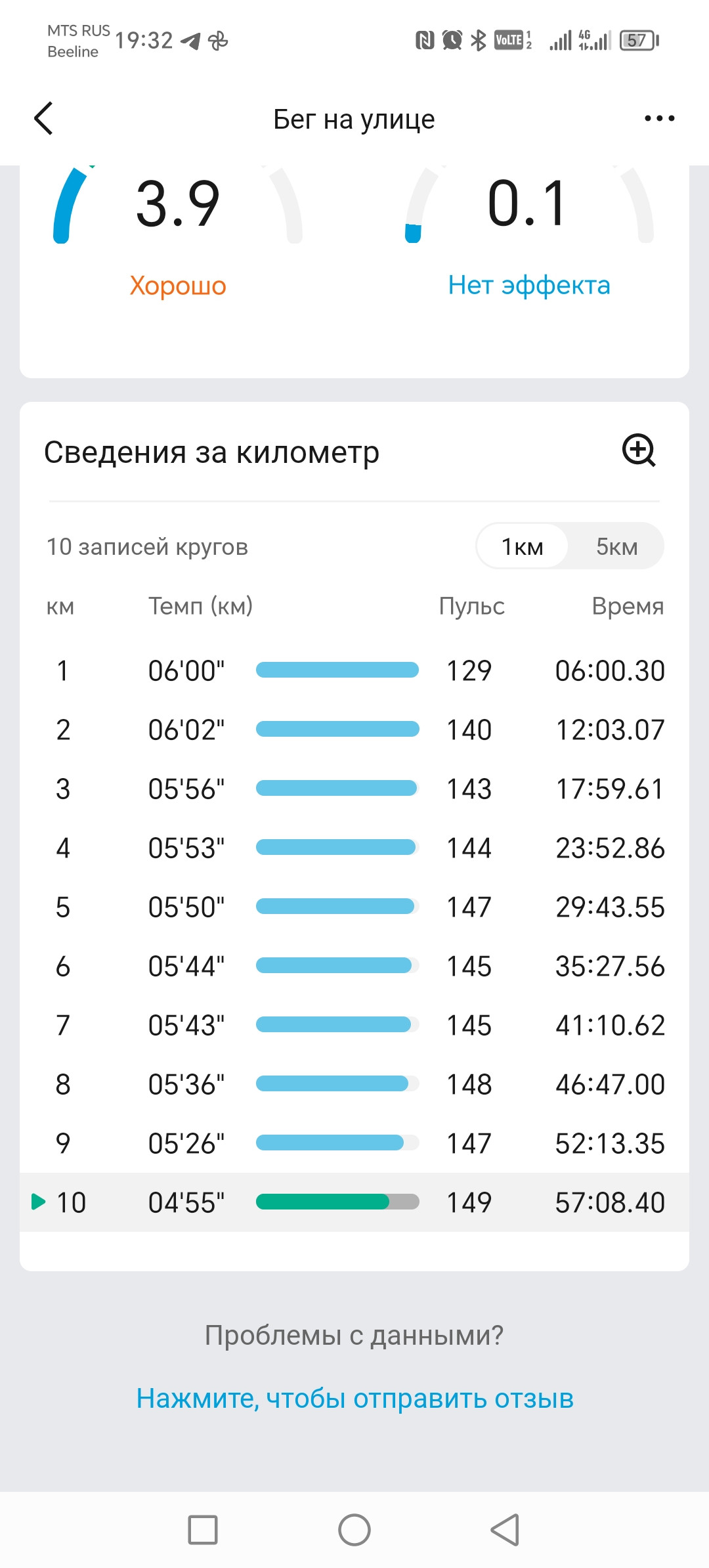Switch lap view to 5км
The width and height of the screenshot is (709, 1568).
coord(616,546)
